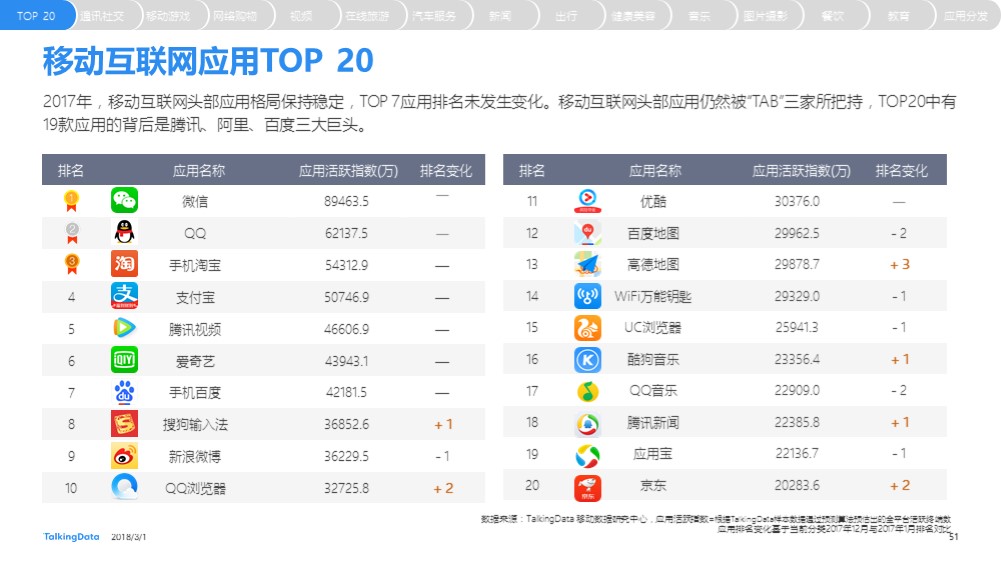1001x563 pixels.
Task: Click the +3 rank change for 高德地图
Action: 899,265
